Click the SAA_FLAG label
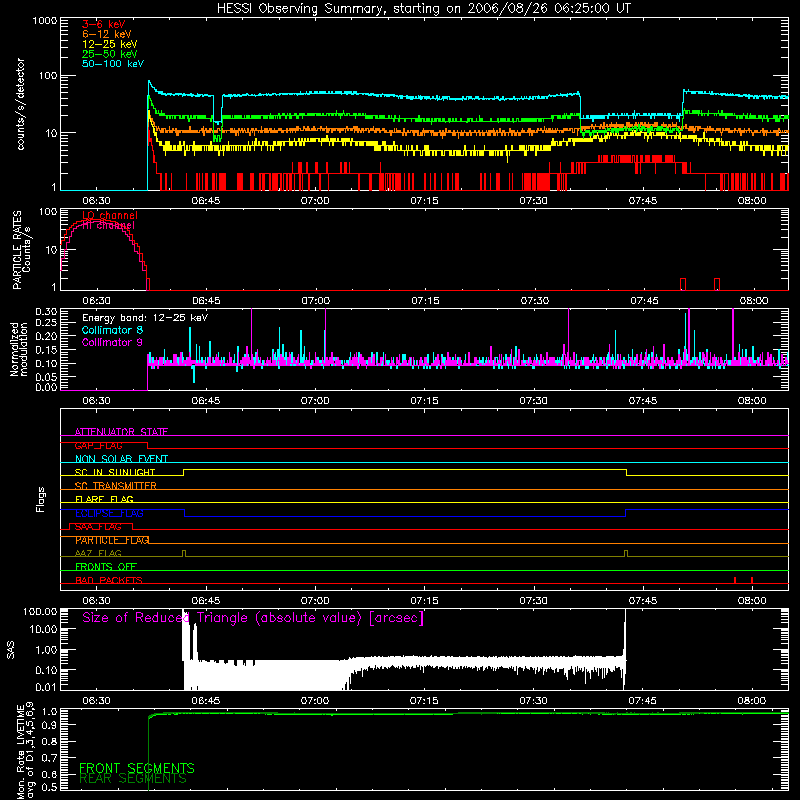The image size is (800, 800). click(98, 527)
